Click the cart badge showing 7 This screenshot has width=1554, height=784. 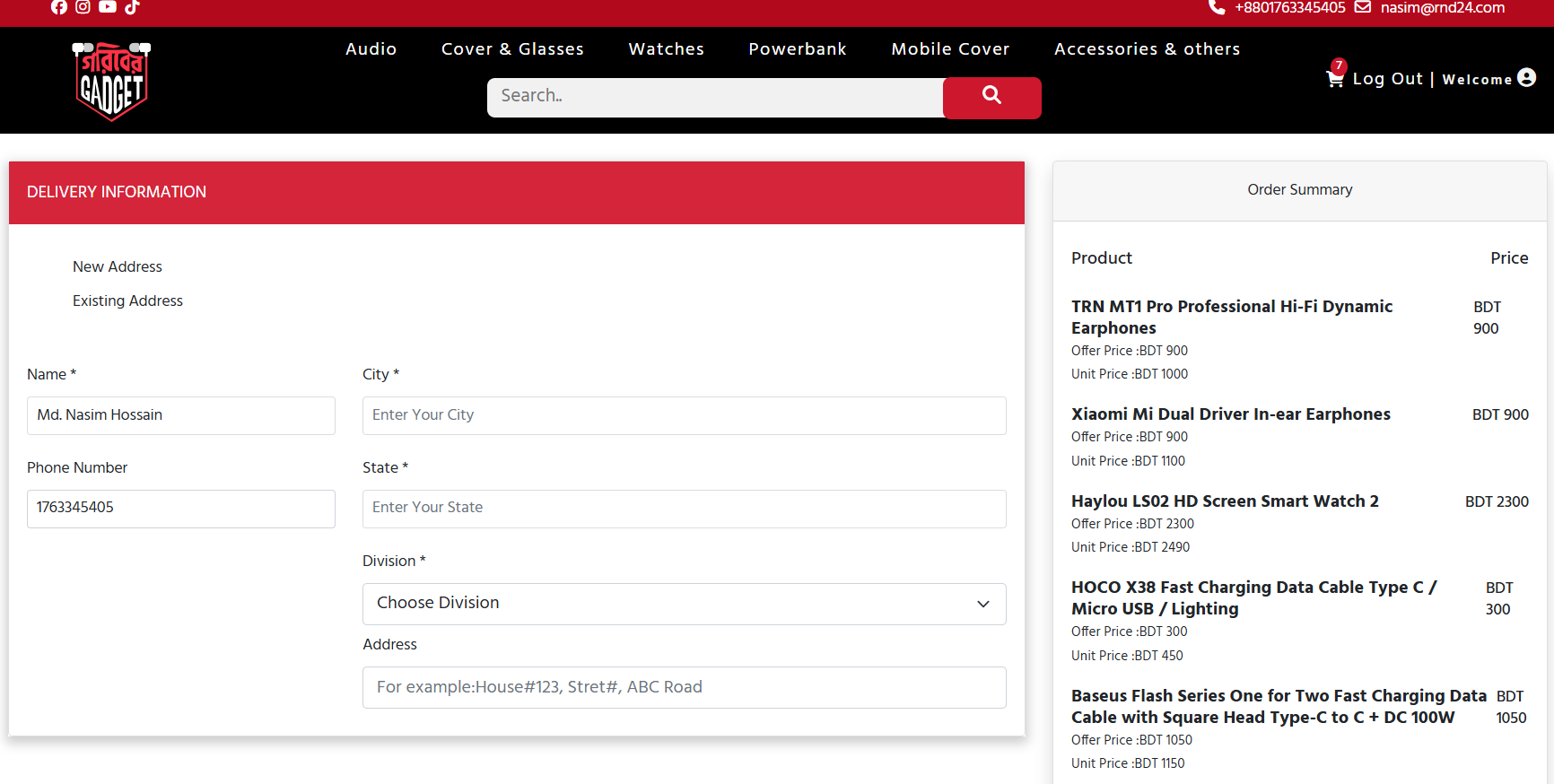(x=1339, y=65)
